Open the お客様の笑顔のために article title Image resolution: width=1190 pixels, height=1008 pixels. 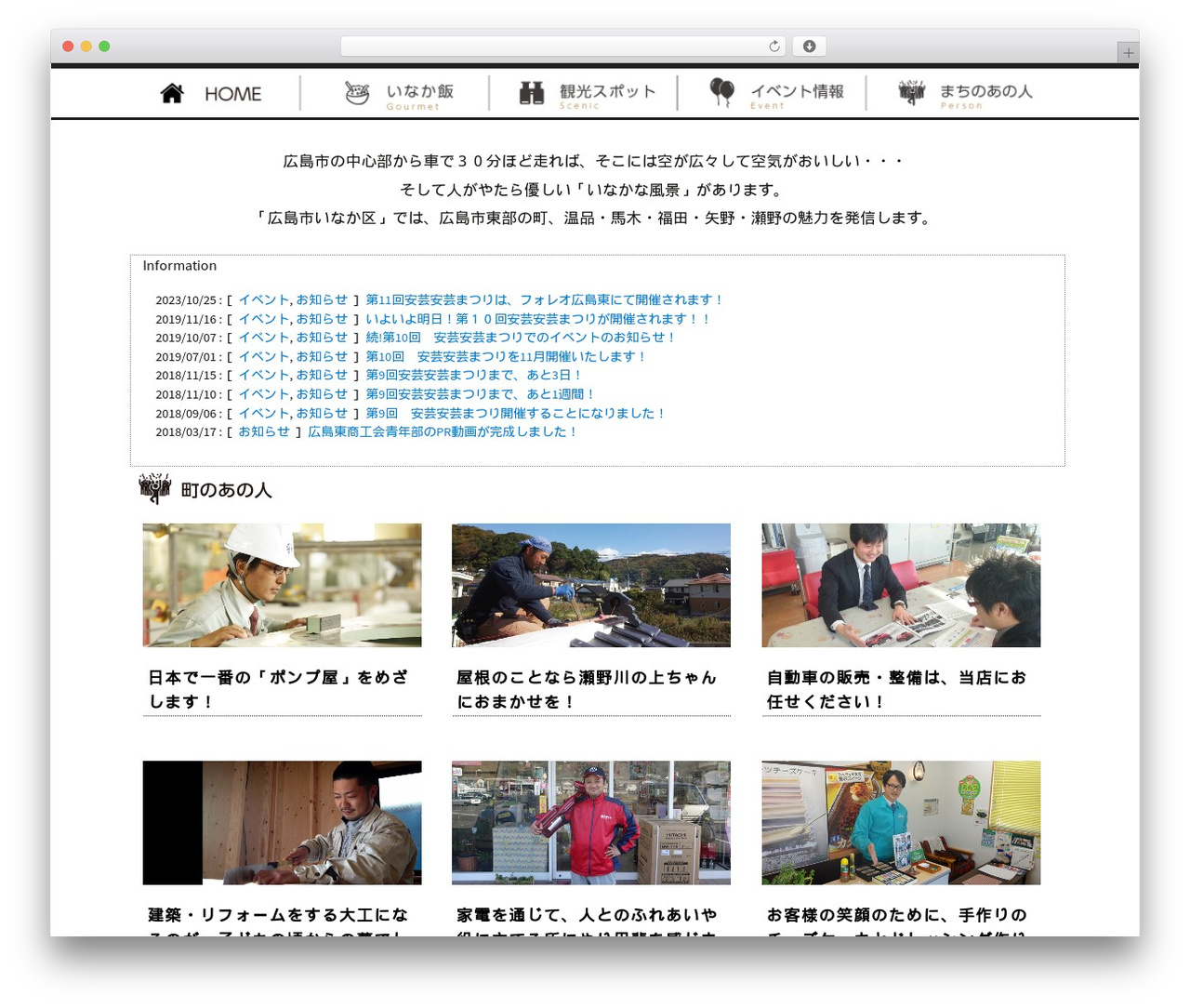point(896,921)
